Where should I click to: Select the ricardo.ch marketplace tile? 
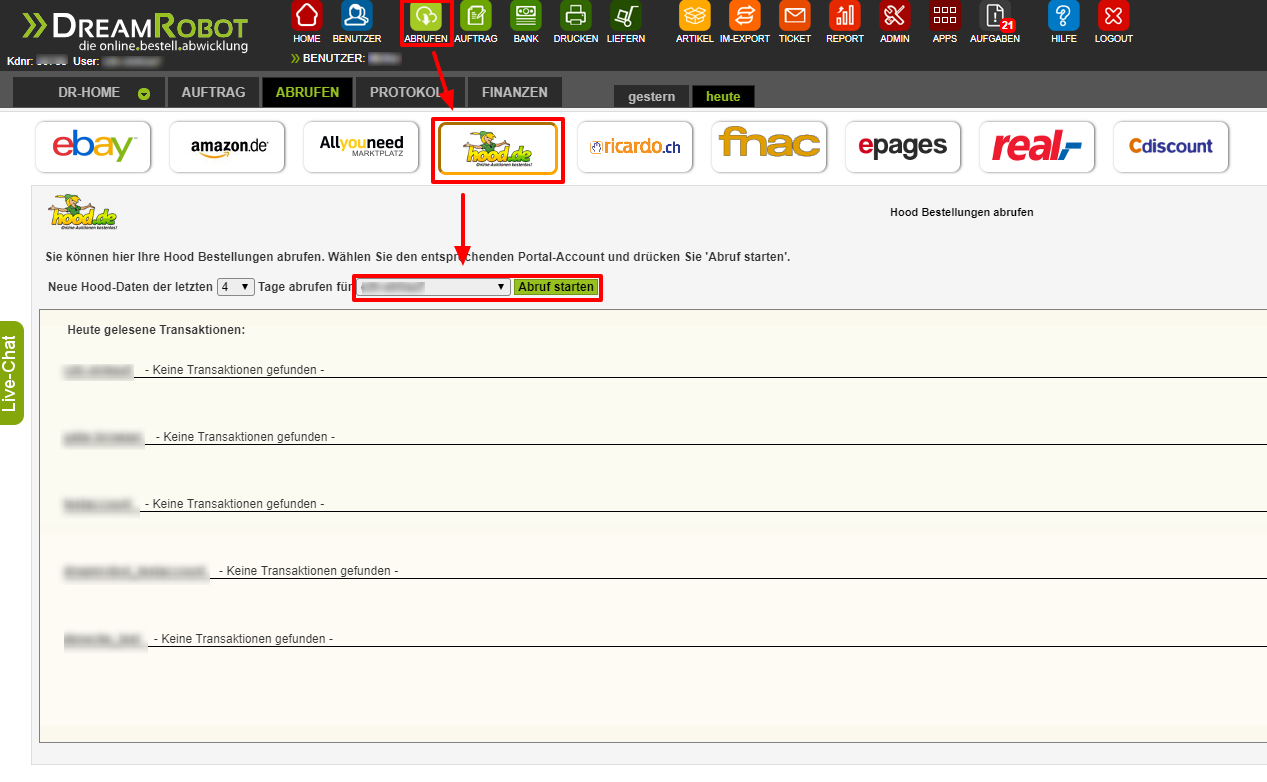pos(635,147)
